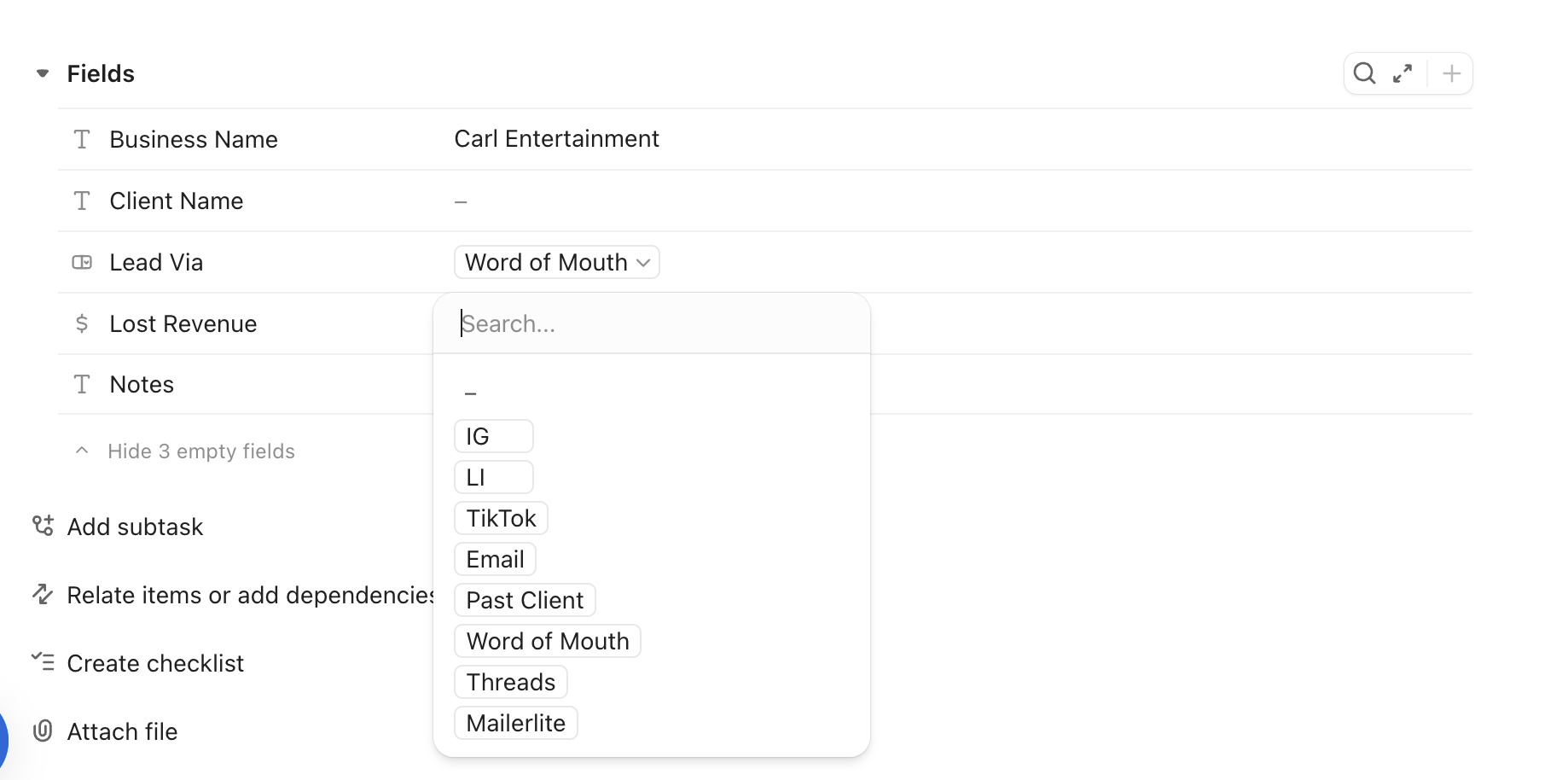1568x780 pixels.
Task: Click the Search input in dropdown
Action: pyautogui.click(x=652, y=323)
